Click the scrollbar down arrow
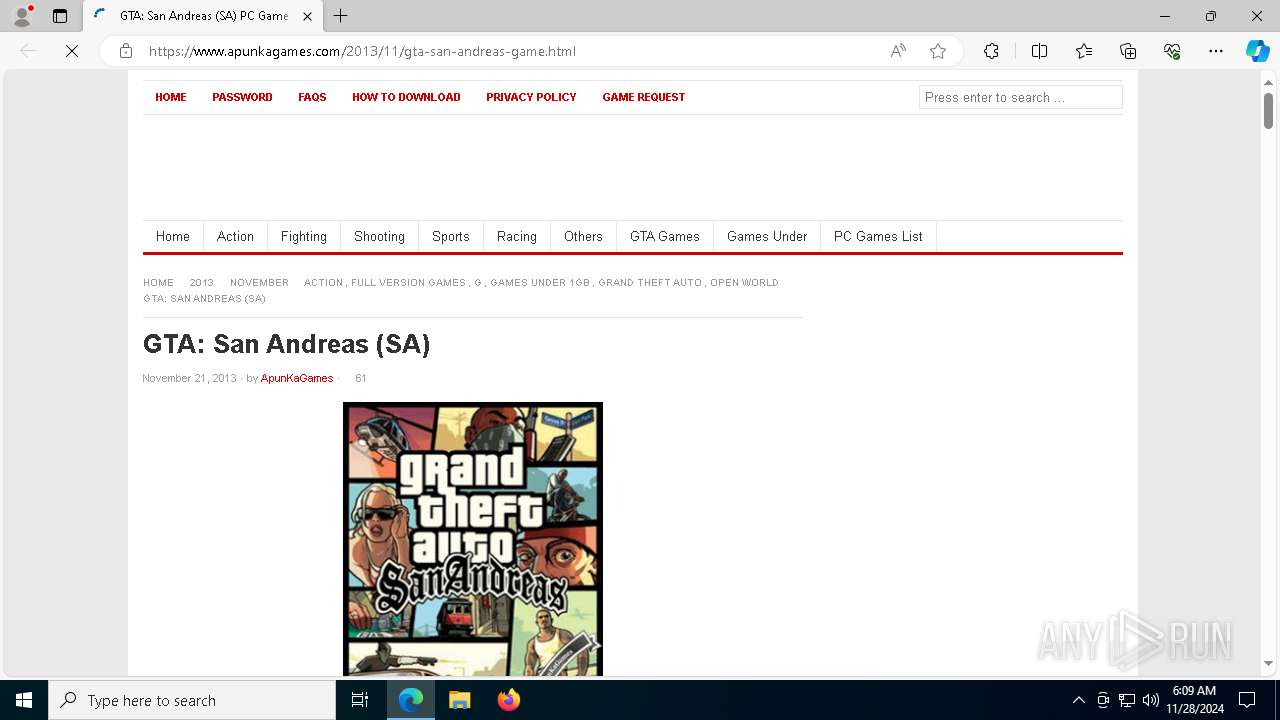Viewport: 1280px width, 720px height. coord(1268,663)
